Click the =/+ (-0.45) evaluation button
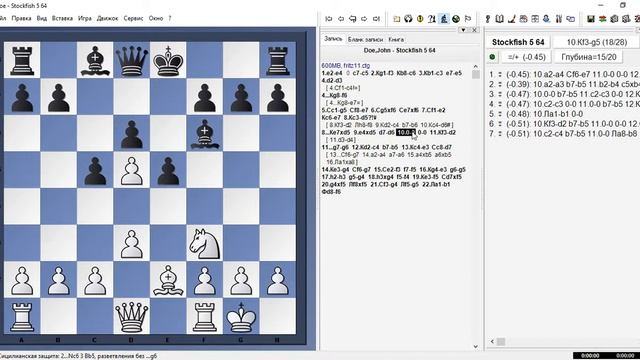Viewport: 640px width, 360px height. coord(526,57)
